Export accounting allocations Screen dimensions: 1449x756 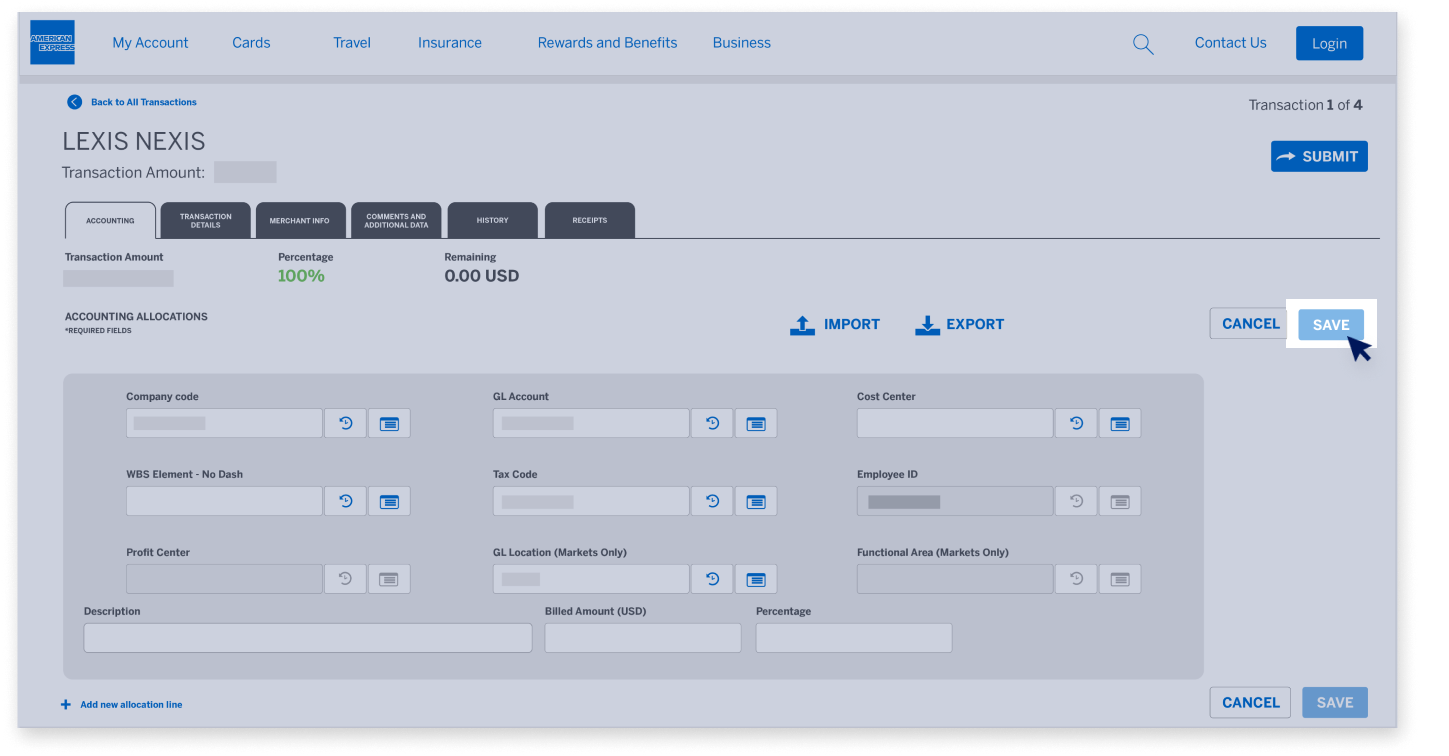point(959,324)
